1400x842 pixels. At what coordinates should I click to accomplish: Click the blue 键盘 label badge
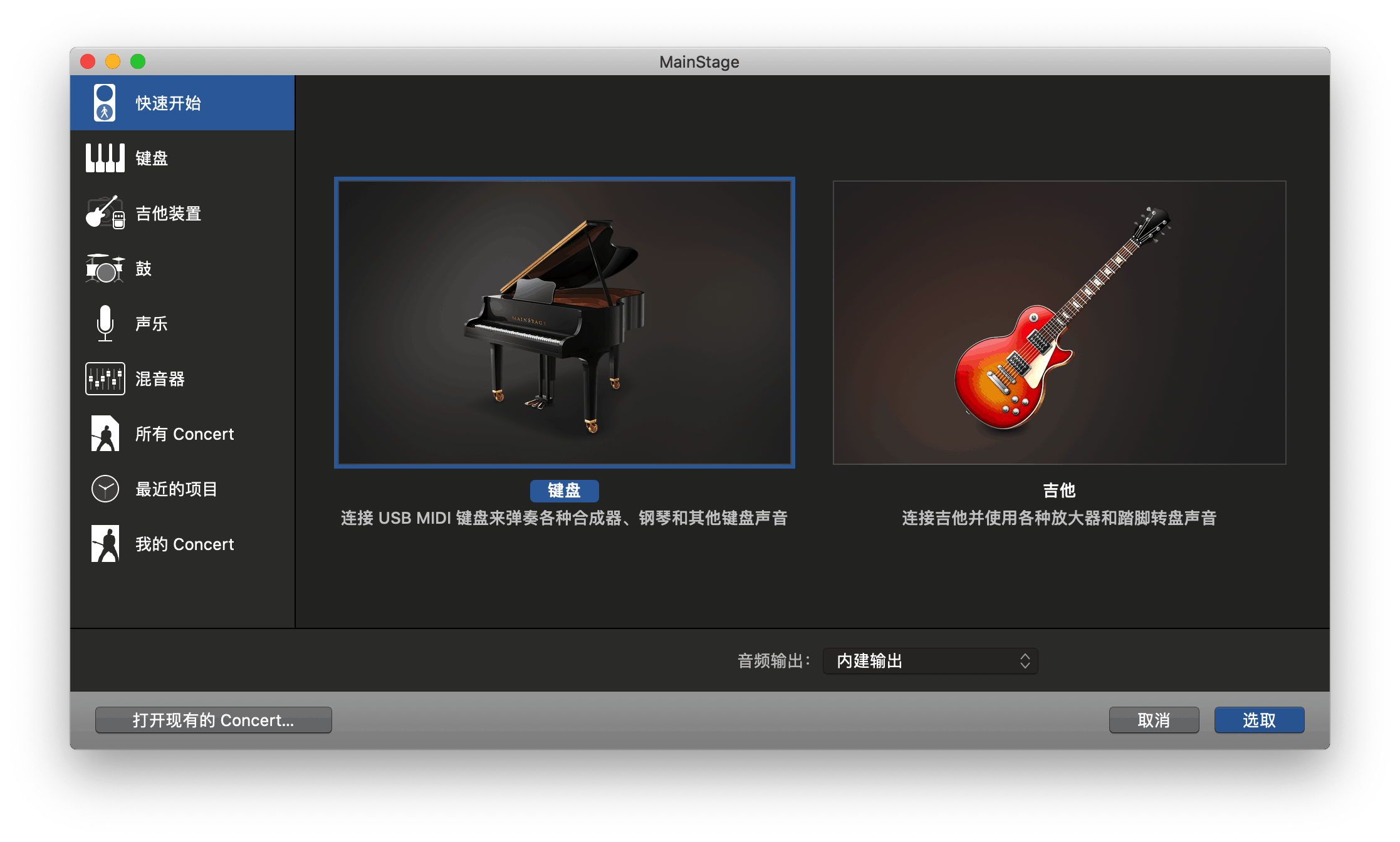click(563, 491)
